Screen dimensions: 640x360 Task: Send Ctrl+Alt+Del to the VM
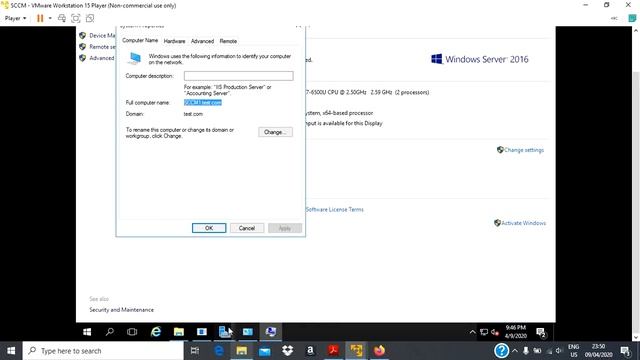pyautogui.click(x=62, y=18)
